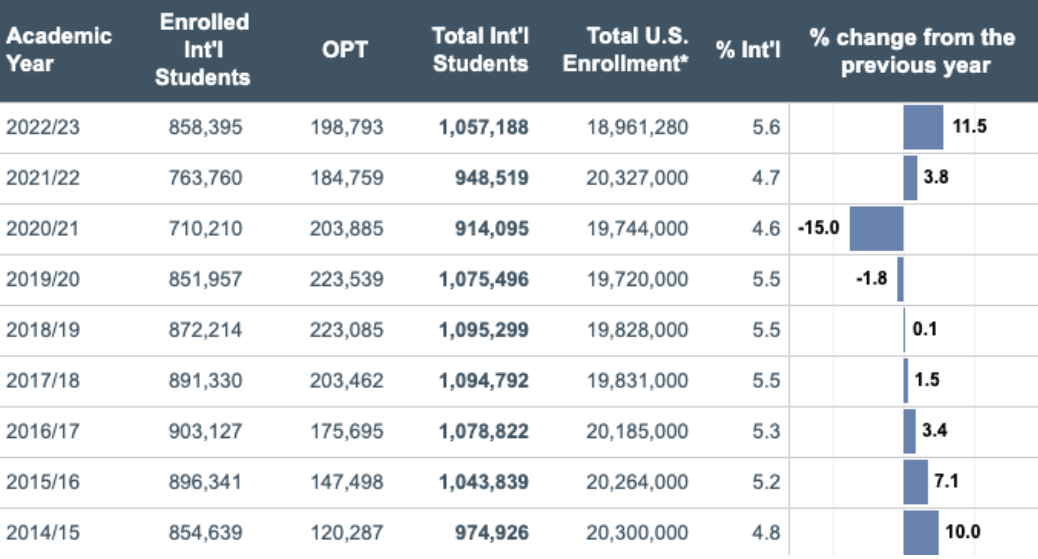1038x559 pixels.
Task: Select the 2020/21 OPT value 203,885
Action: point(347,229)
